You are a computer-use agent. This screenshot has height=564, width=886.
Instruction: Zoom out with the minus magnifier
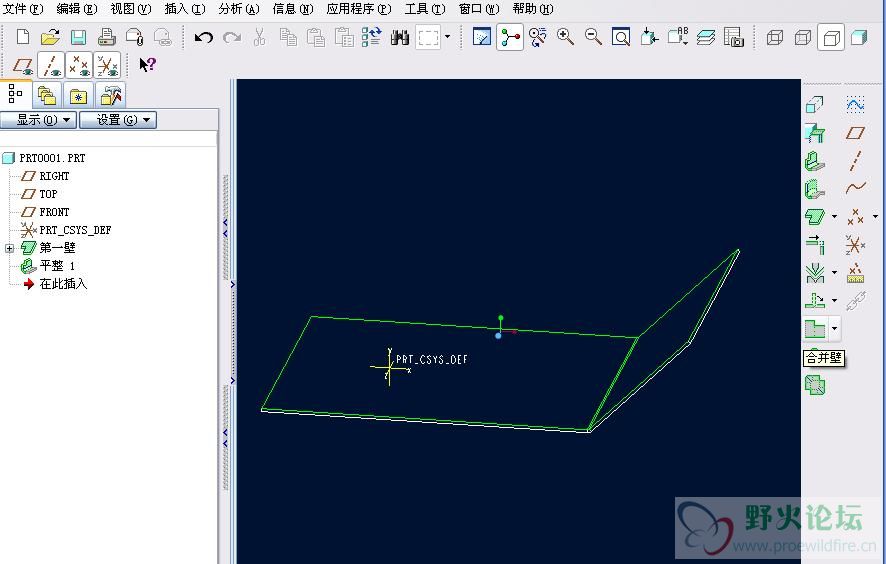[593, 37]
